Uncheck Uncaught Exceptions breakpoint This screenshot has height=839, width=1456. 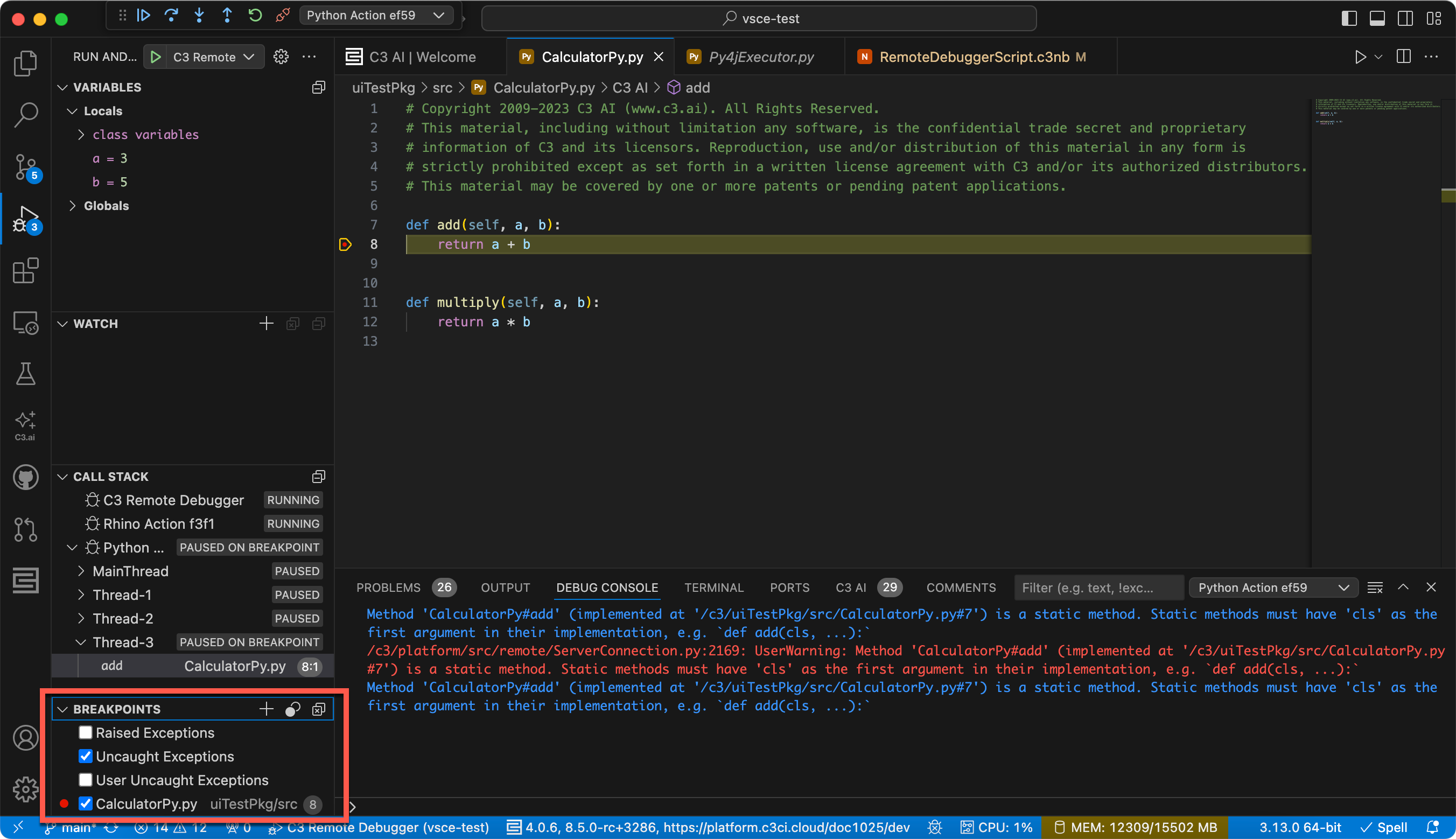[86, 756]
